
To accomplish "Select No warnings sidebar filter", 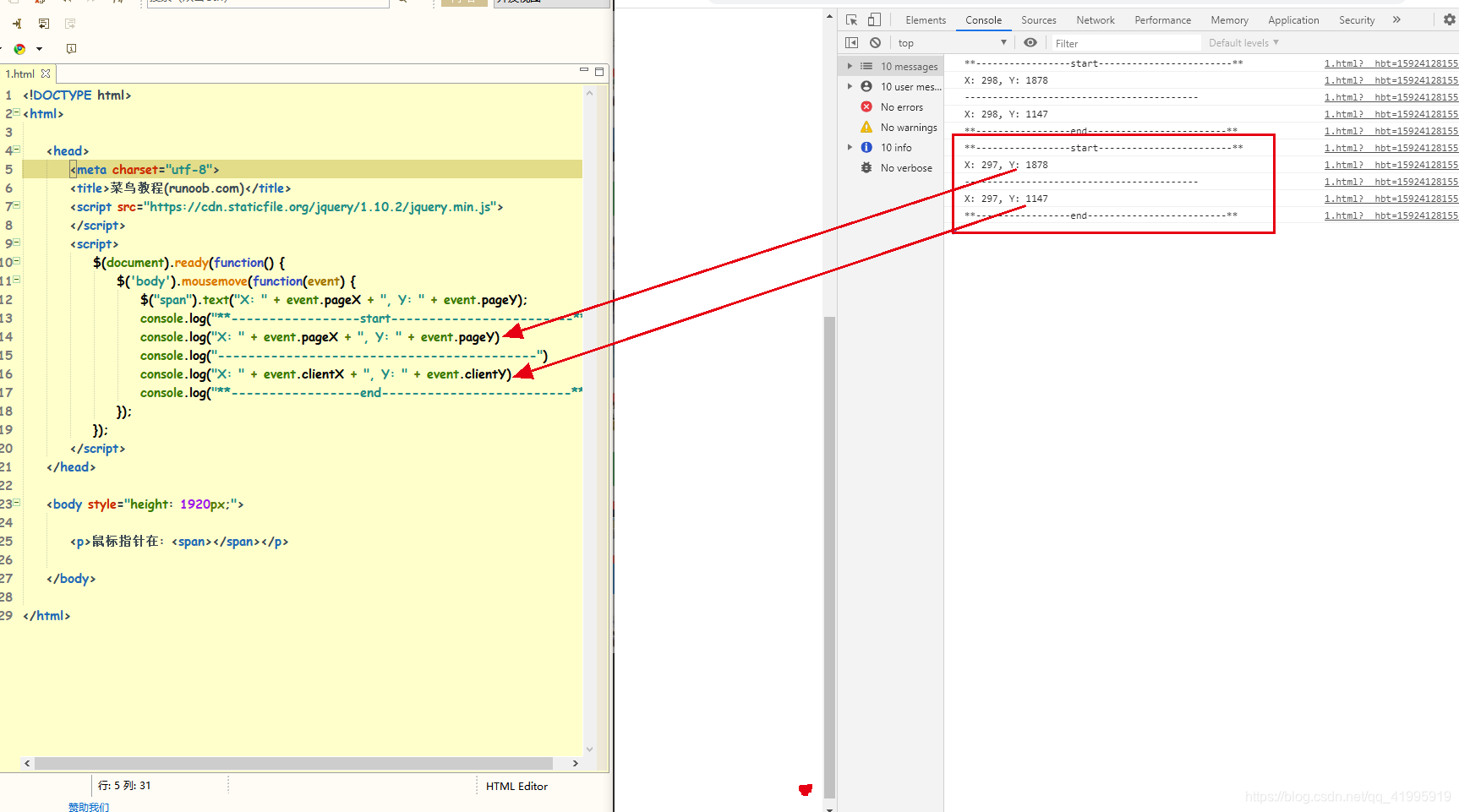I will (909, 127).
